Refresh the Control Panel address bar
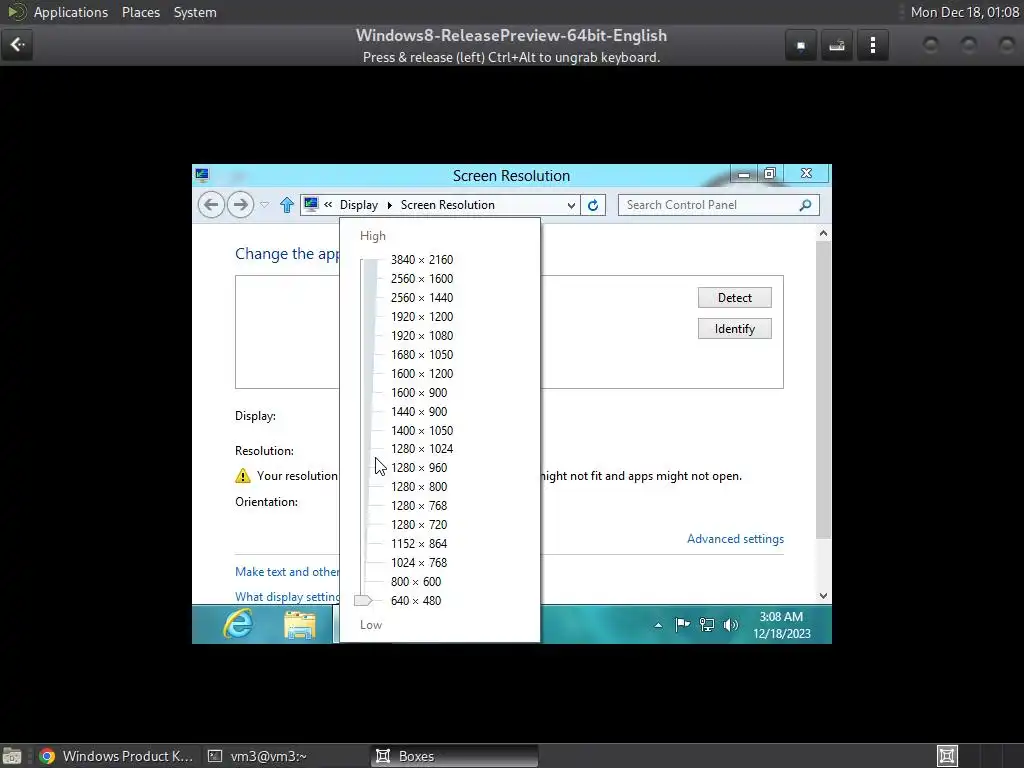Screen dimensions: 1024x768 pyautogui.click(x=593, y=205)
